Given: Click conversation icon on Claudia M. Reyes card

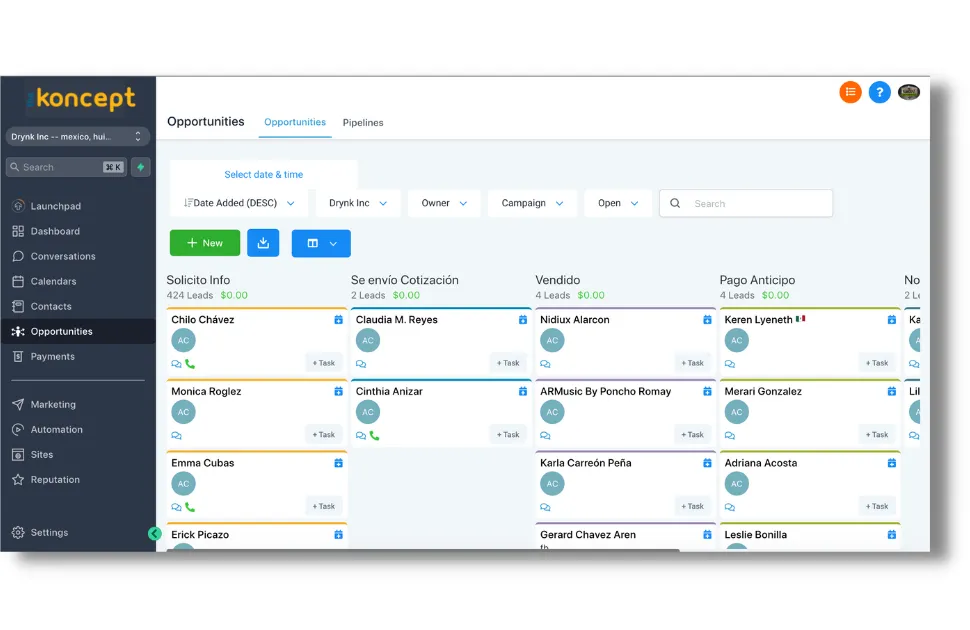Looking at the screenshot, I should click(x=361, y=364).
